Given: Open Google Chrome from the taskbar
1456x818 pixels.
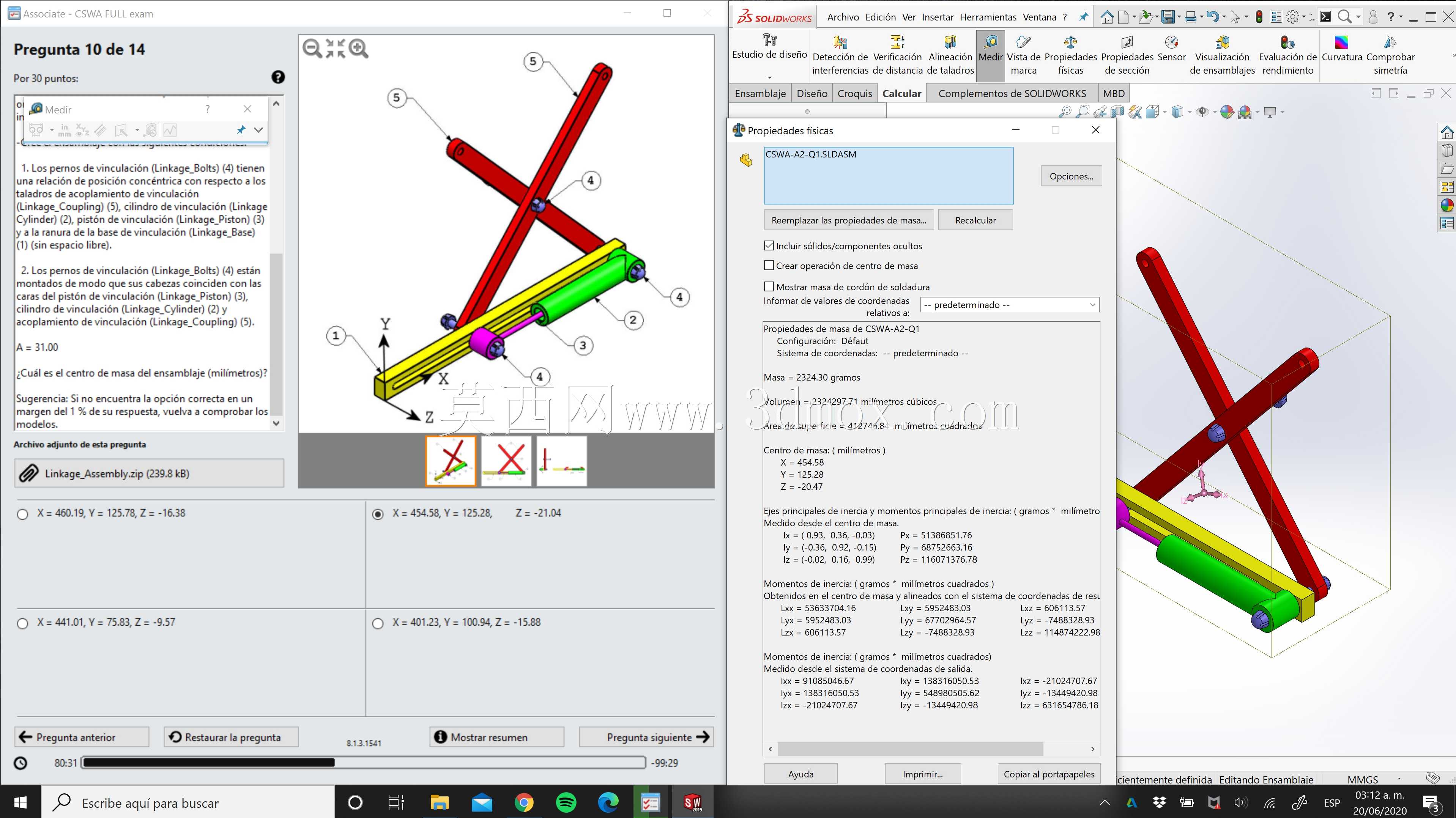Looking at the screenshot, I should (x=524, y=802).
